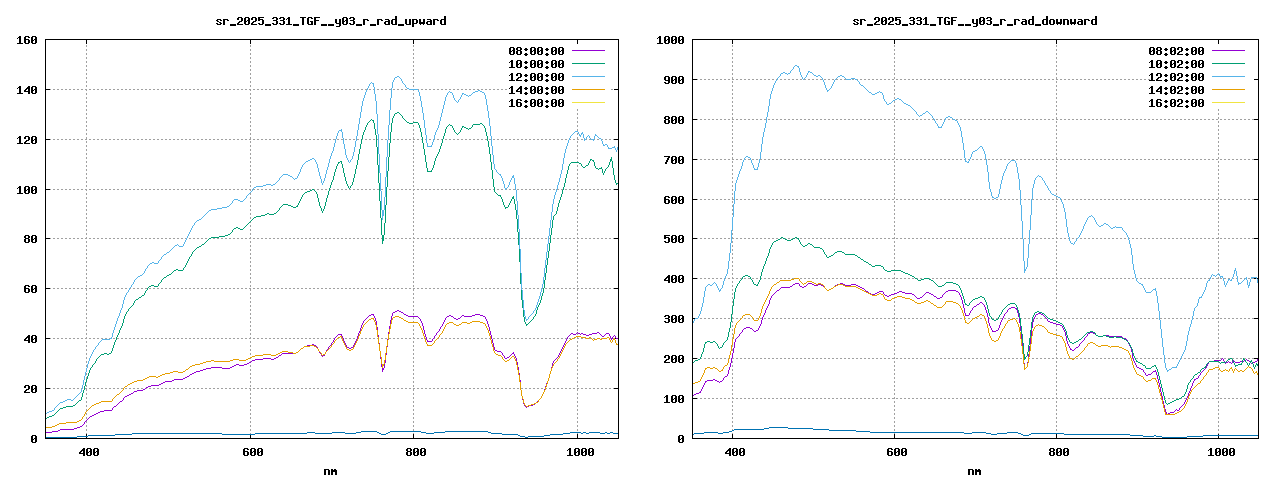Click the 160 y-axis tick label

coord(27,40)
